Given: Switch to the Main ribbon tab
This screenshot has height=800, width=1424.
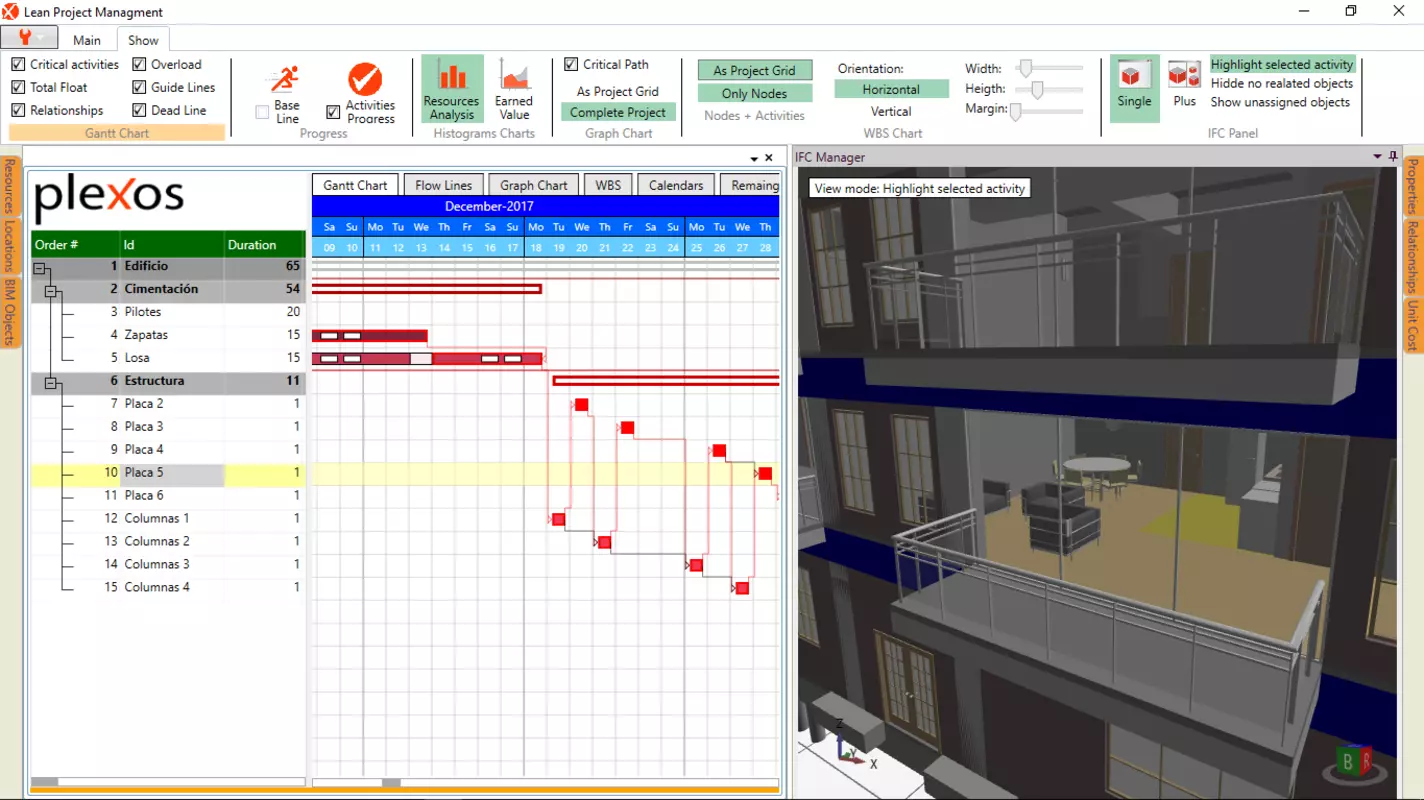Looking at the screenshot, I should (87, 40).
